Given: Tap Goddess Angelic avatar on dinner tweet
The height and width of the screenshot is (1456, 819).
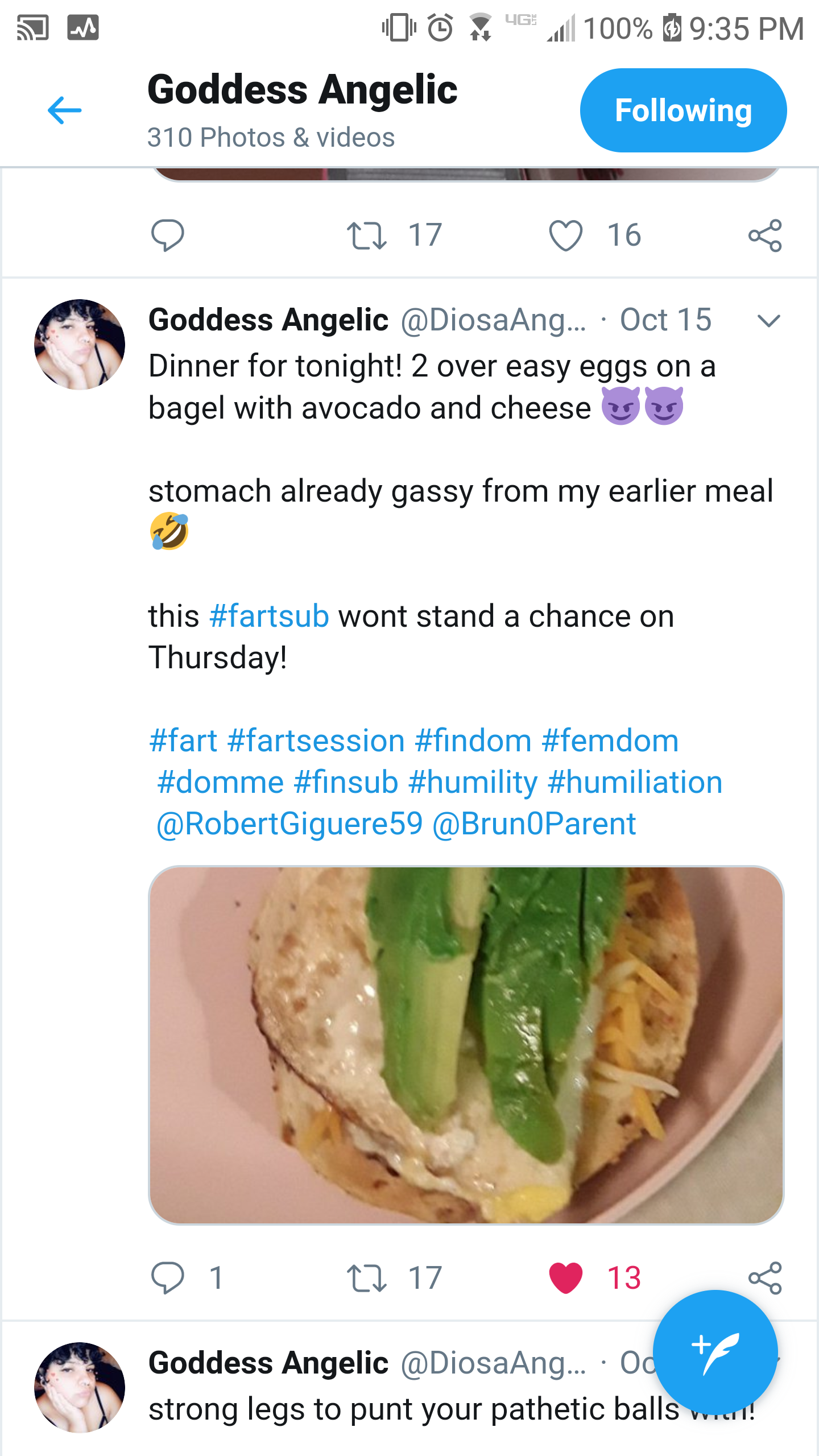Looking at the screenshot, I should [x=80, y=345].
